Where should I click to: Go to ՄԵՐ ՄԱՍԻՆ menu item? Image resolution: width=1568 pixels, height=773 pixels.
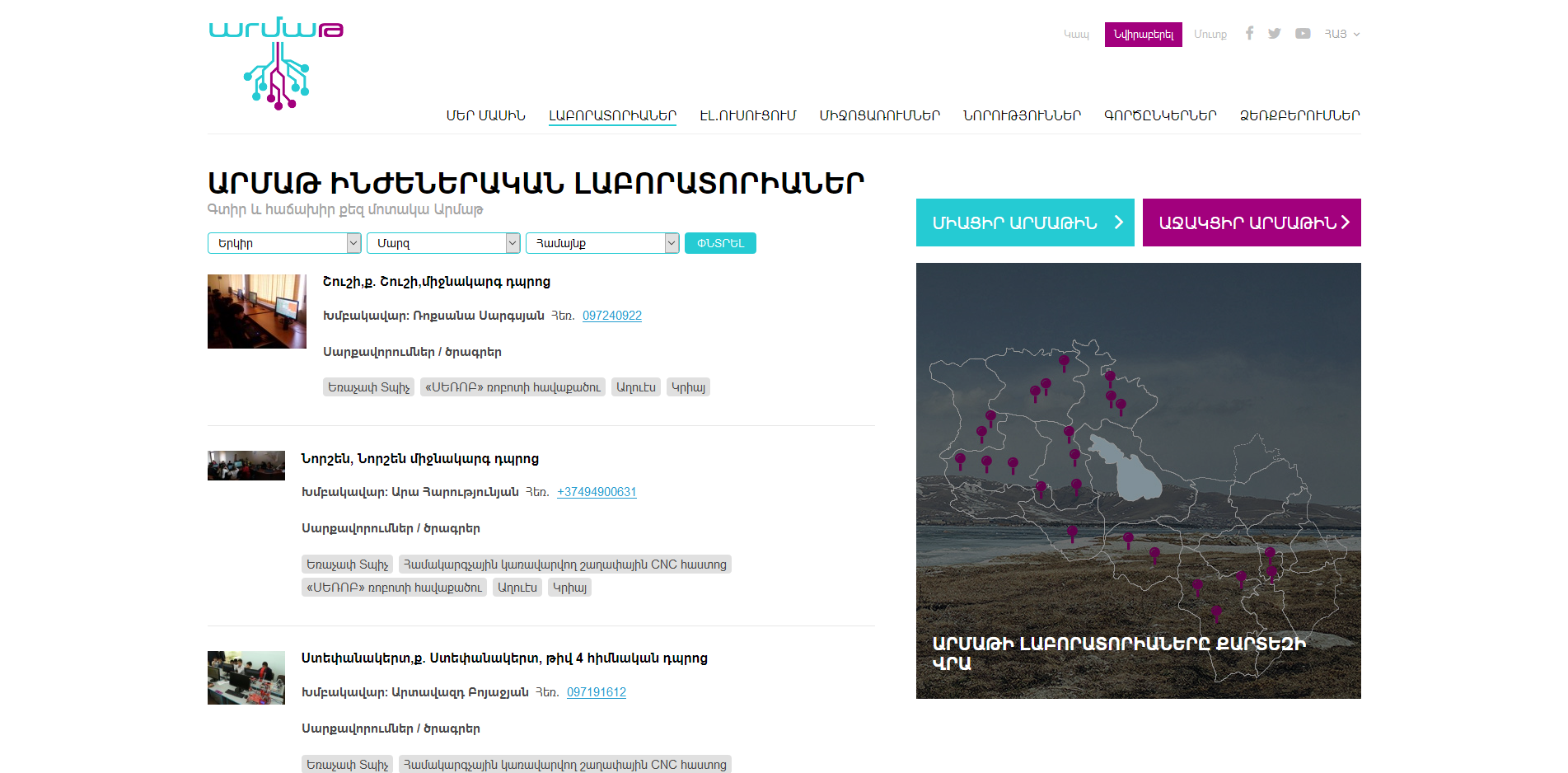click(x=486, y=115)
